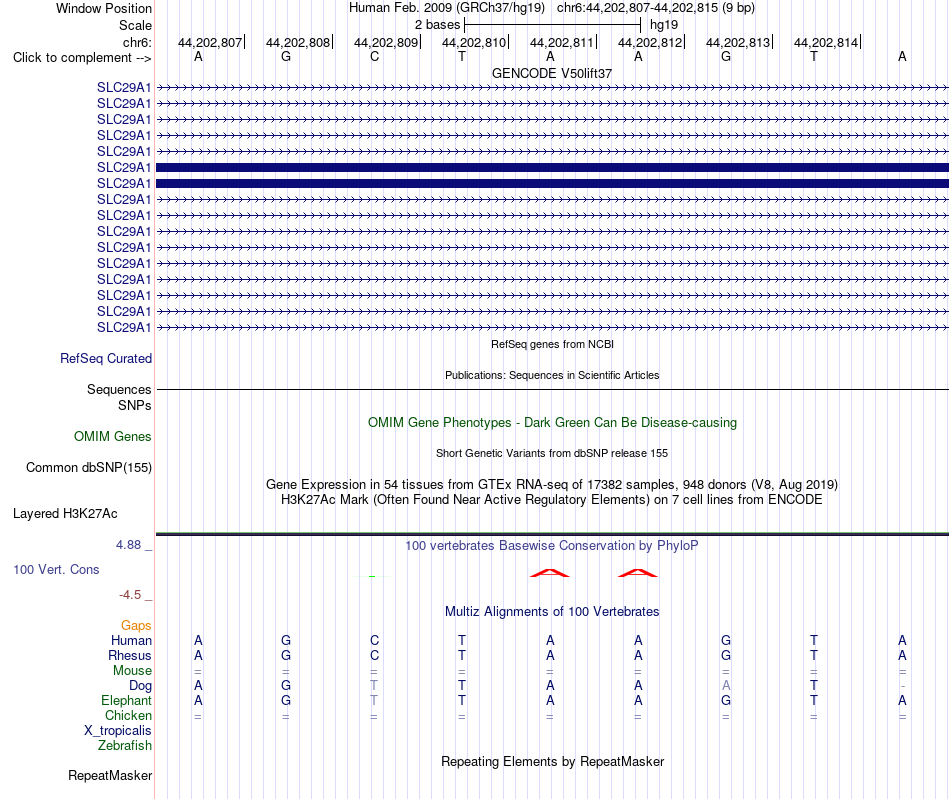This screenshot has height=799, width=950.
Task: Click the '100 Vert. Cons' track label
Action: (56, 569)
